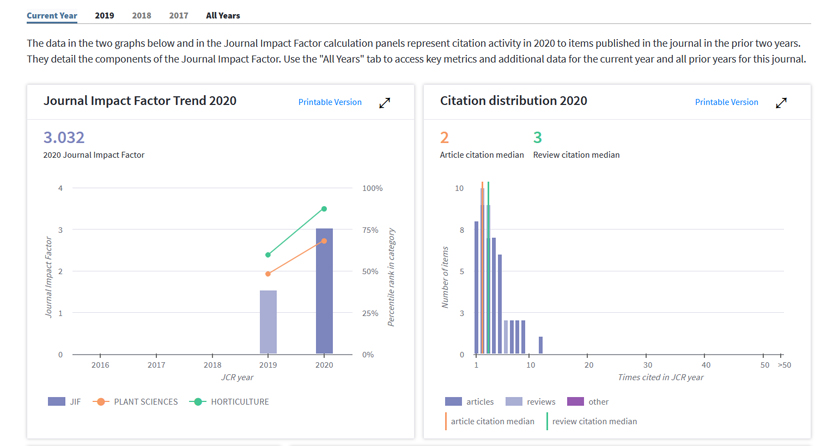Open the All Years tab
Screen dimensions: 827x446
(x=223, y=16)
